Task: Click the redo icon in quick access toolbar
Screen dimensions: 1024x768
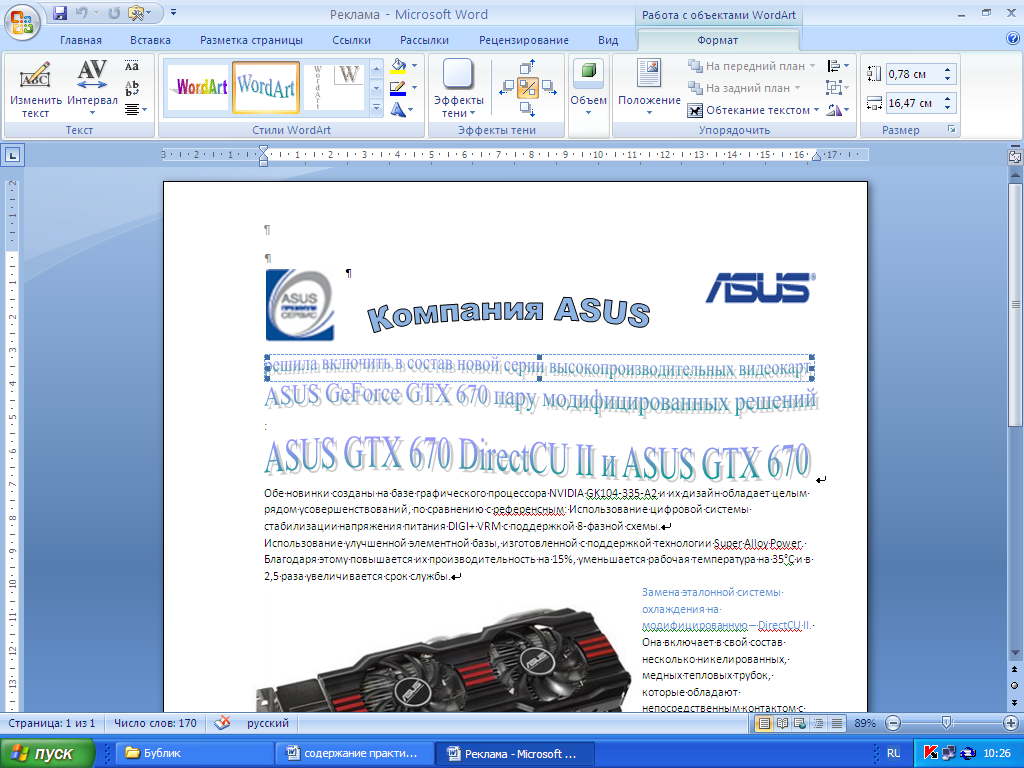Action: [114, 12]
